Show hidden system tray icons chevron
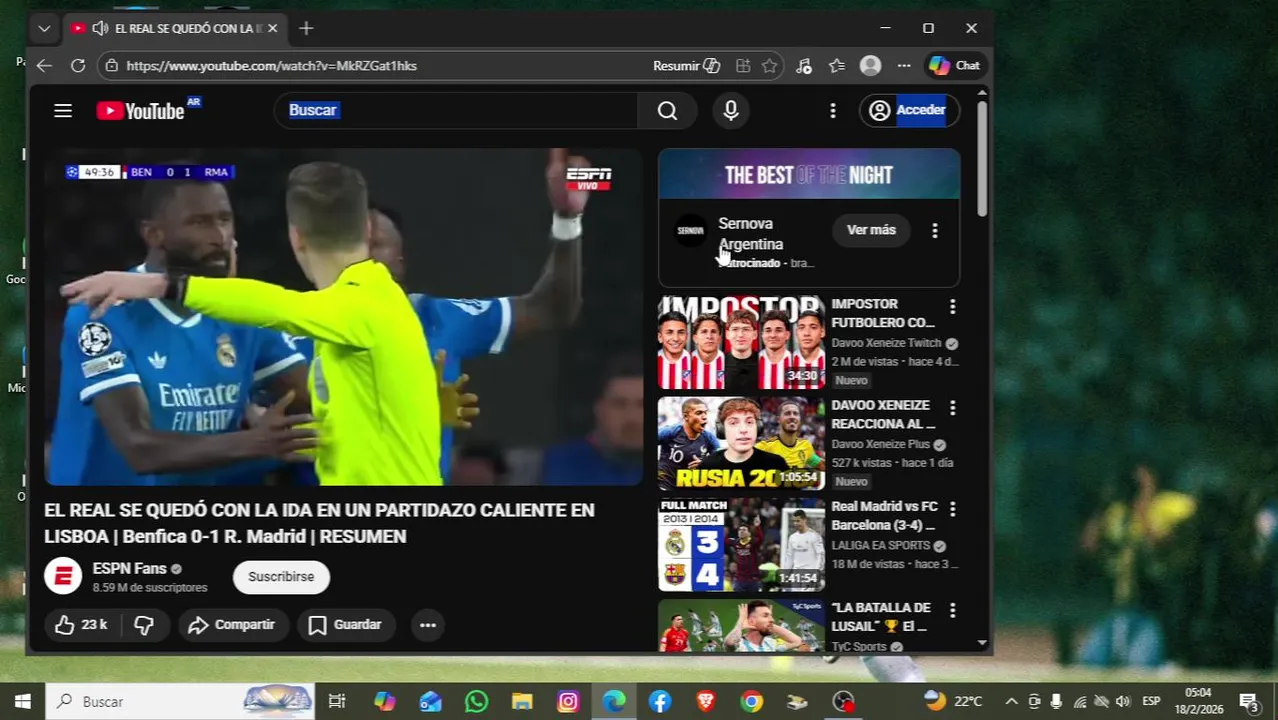This screenshot has width=1278, height=720. pyautogui.click(x=1011, y=701)
